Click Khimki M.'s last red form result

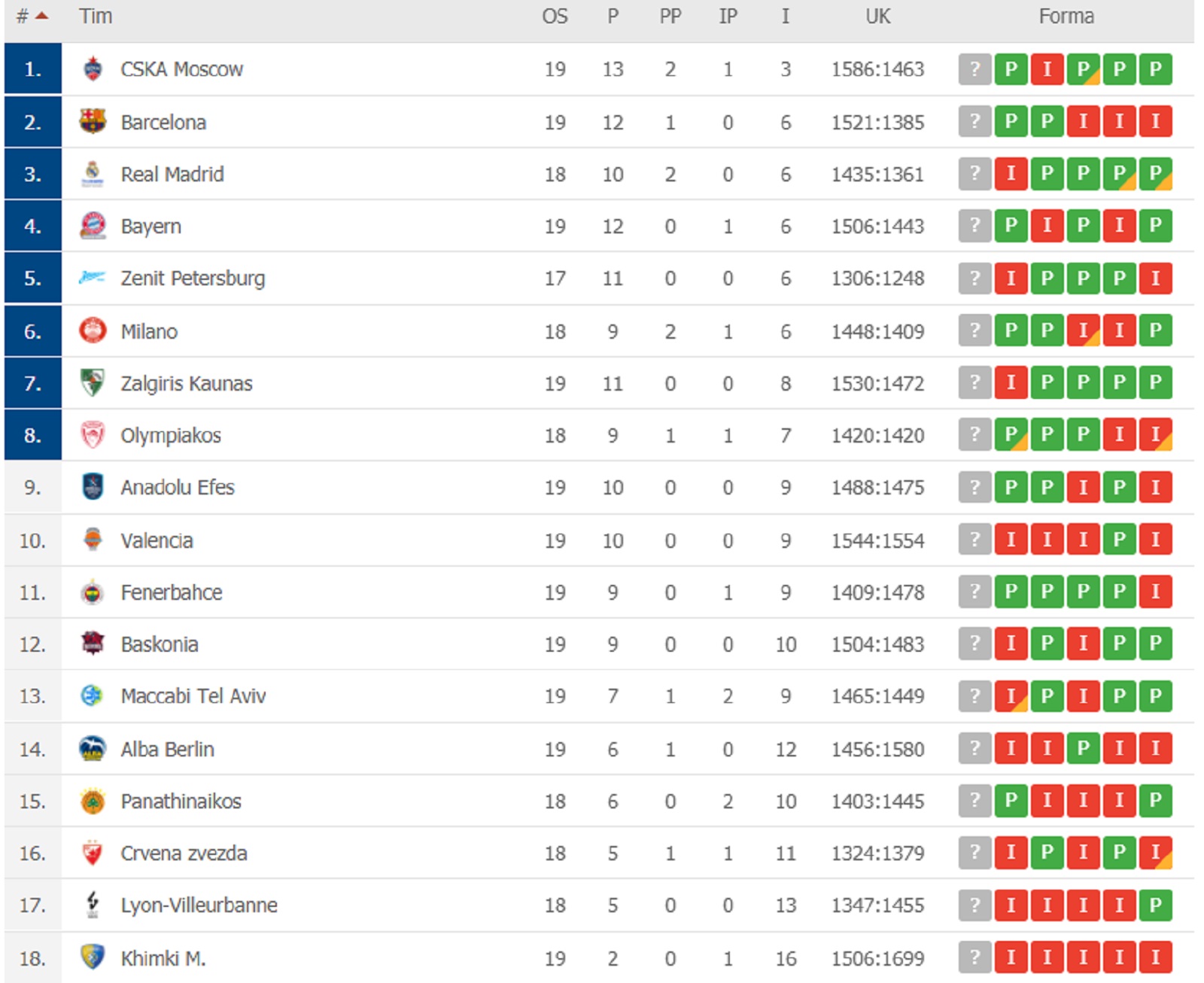1155,957
